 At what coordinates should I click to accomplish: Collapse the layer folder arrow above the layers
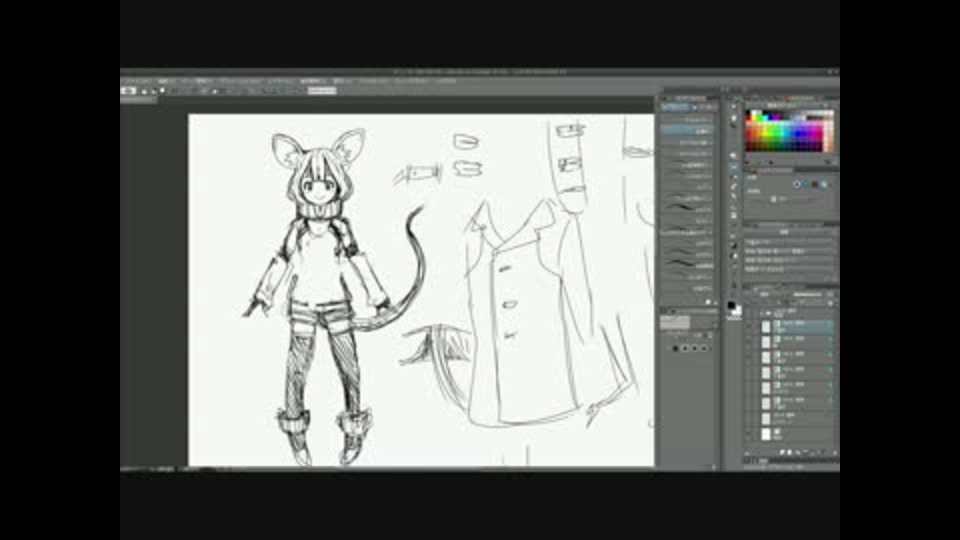click(x=762, y=313)
